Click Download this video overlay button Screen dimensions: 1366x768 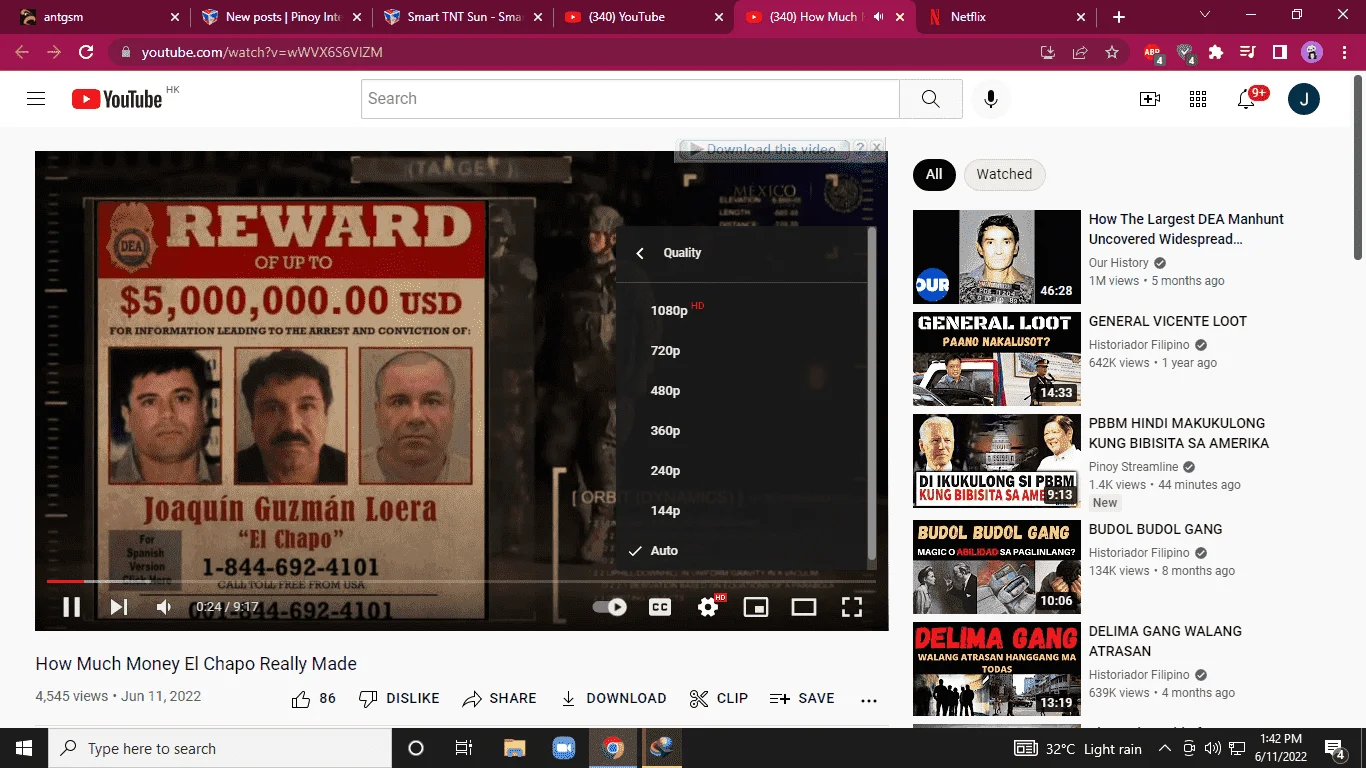(763, 149)
